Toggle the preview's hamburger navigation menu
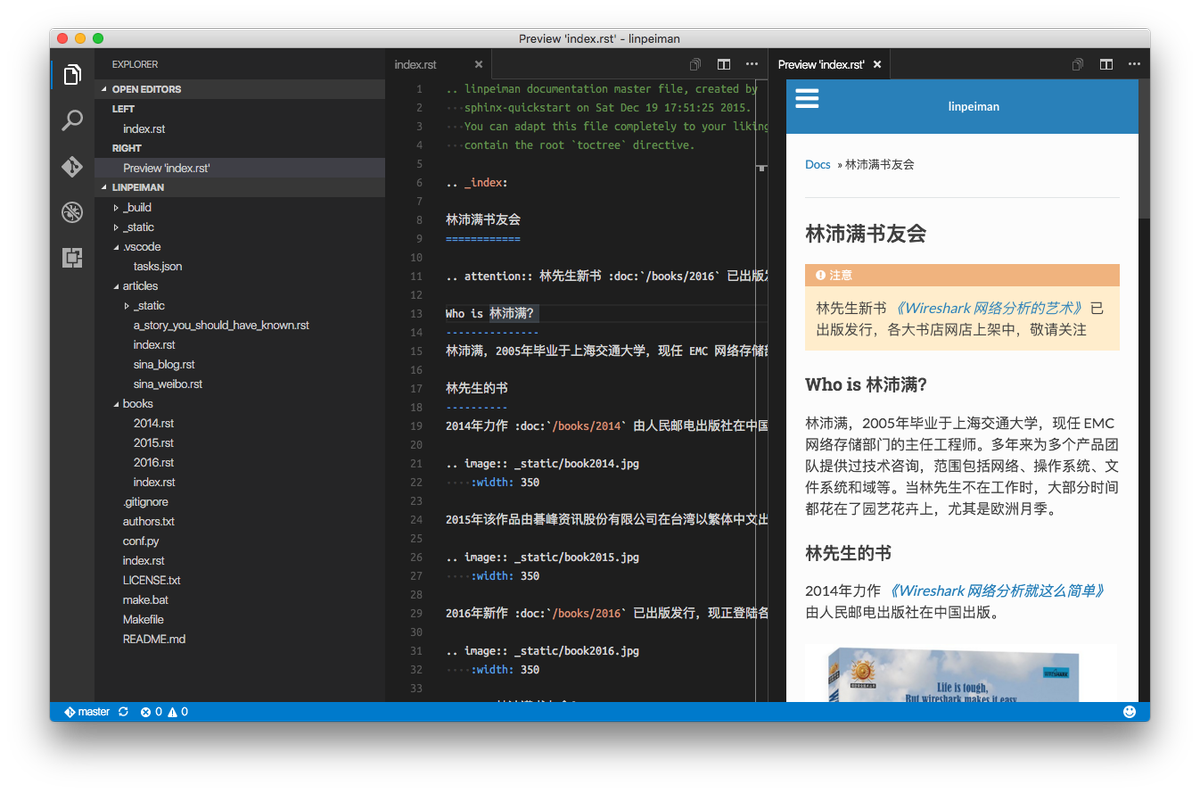 click(x=807, y=99)
